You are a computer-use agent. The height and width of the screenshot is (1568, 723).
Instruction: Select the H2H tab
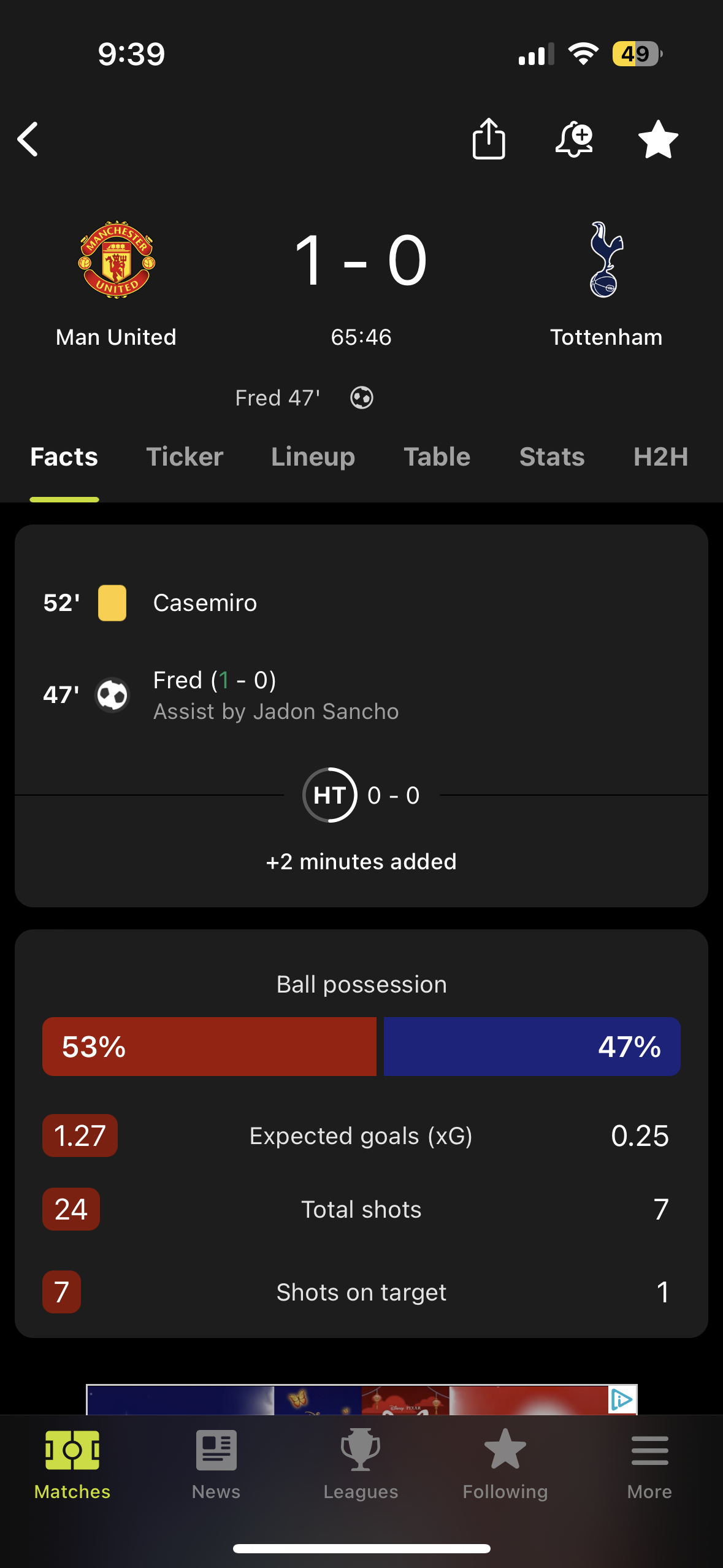pos(660,457)
